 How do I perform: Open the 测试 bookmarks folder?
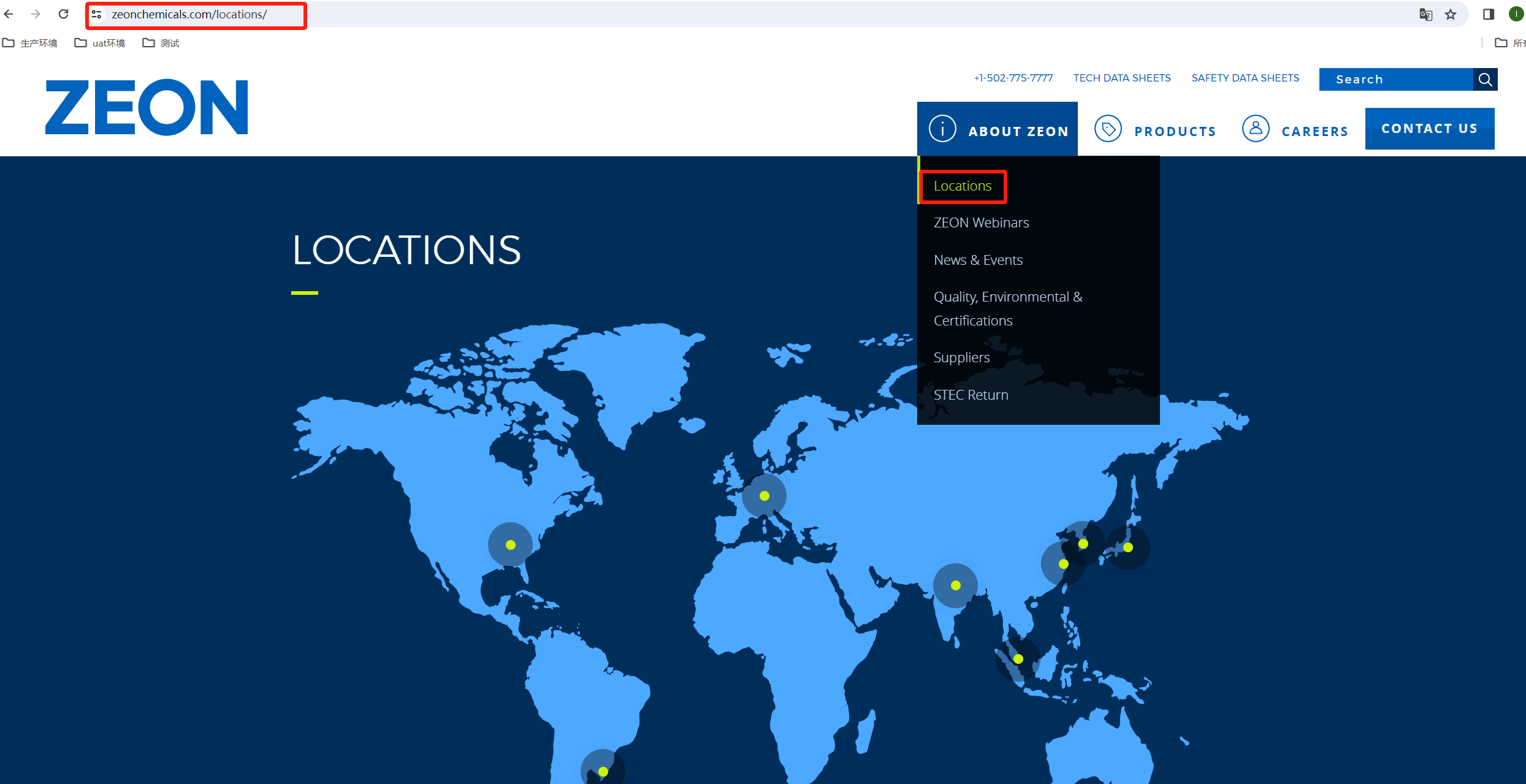point(161,43)
